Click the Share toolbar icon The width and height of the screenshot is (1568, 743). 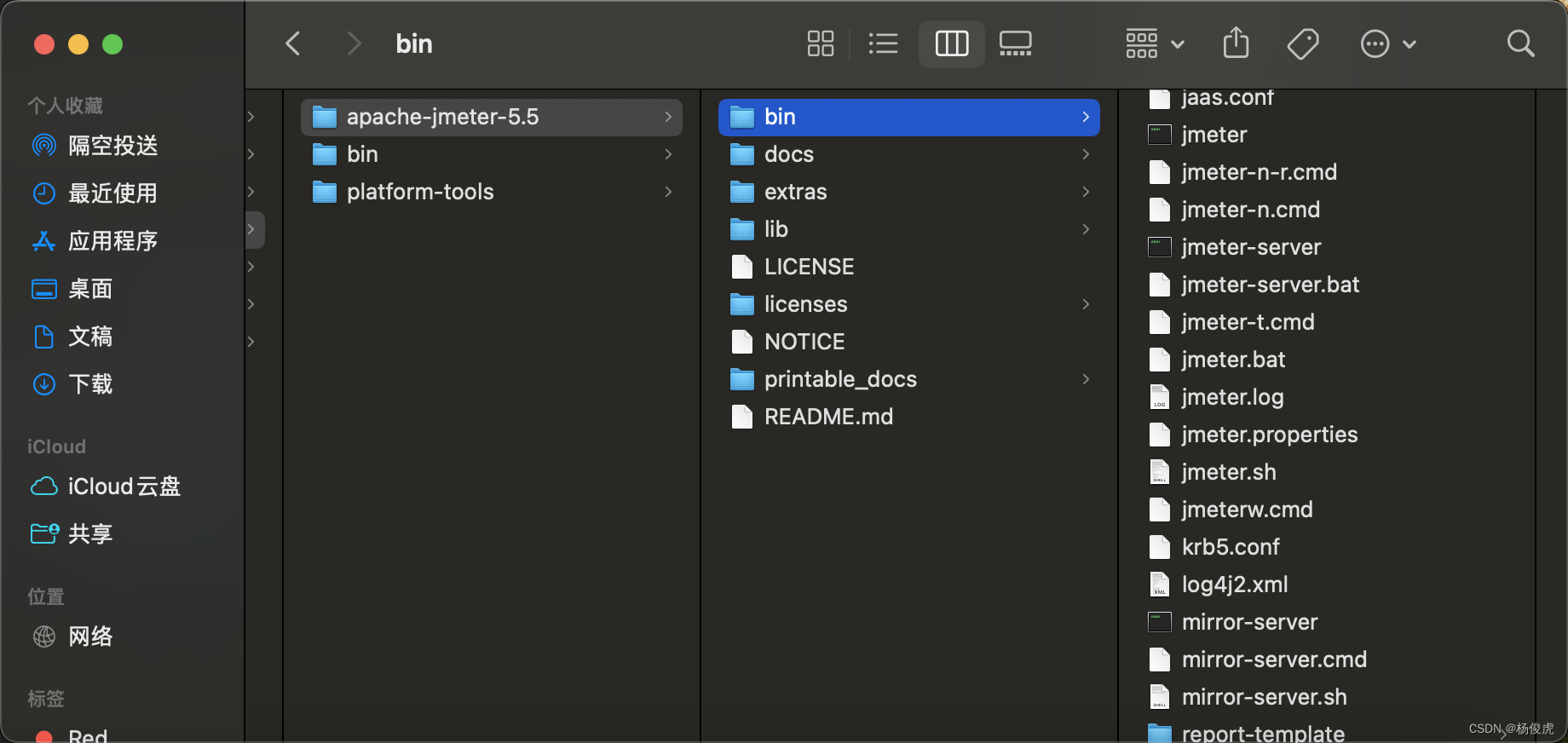1236,43
